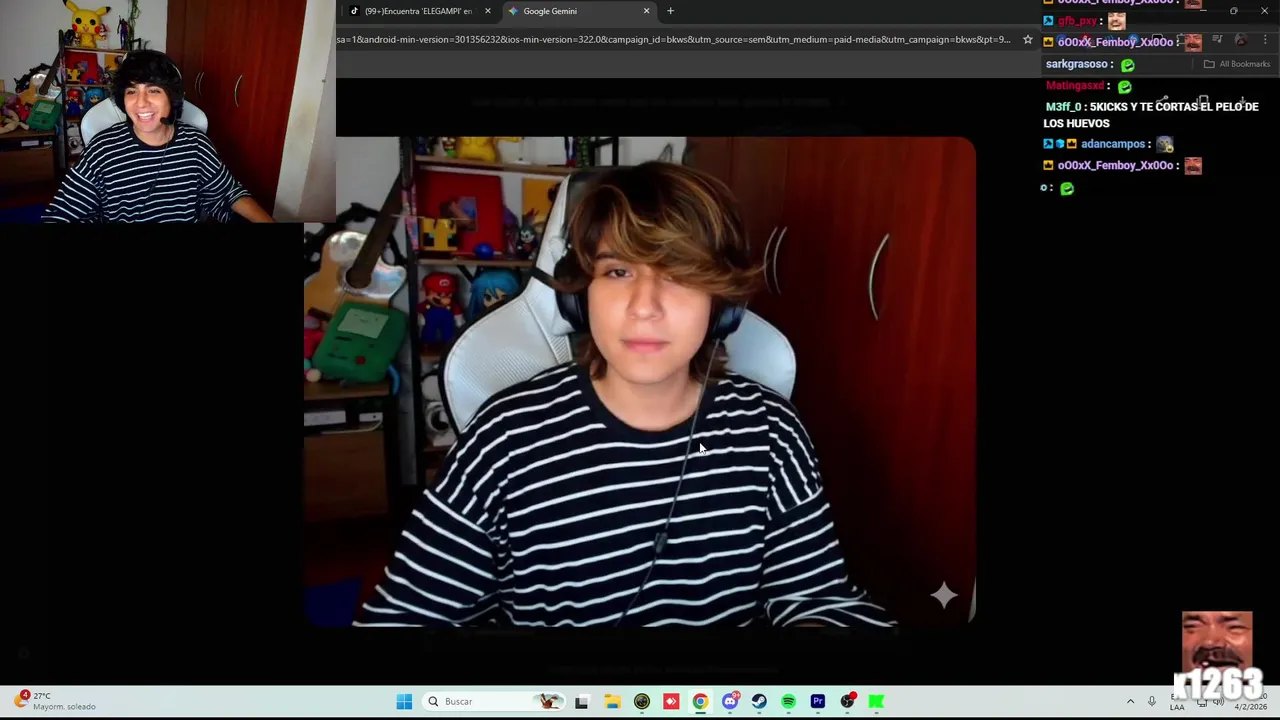1280x720 pixels.
Task: Click the generated striped-shirt portrait image
Action: click(x=640, y=381)
